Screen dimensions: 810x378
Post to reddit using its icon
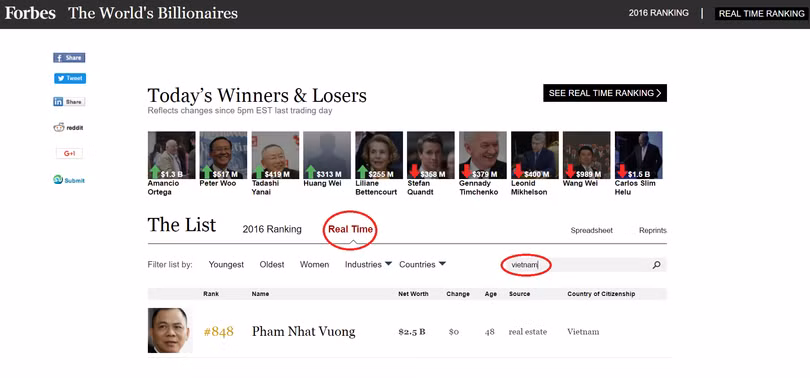69,128
